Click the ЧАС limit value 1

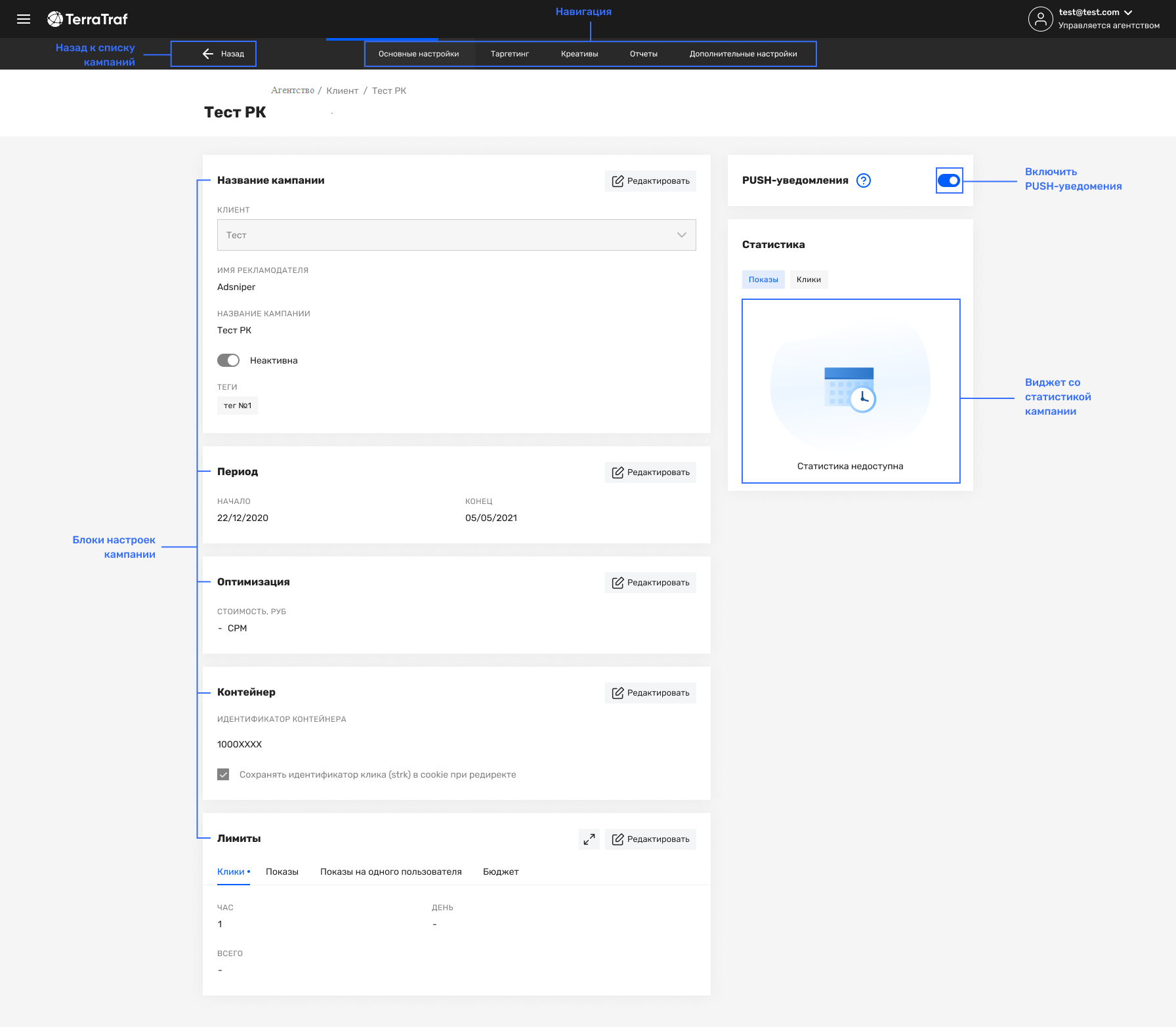coord(220,924)
